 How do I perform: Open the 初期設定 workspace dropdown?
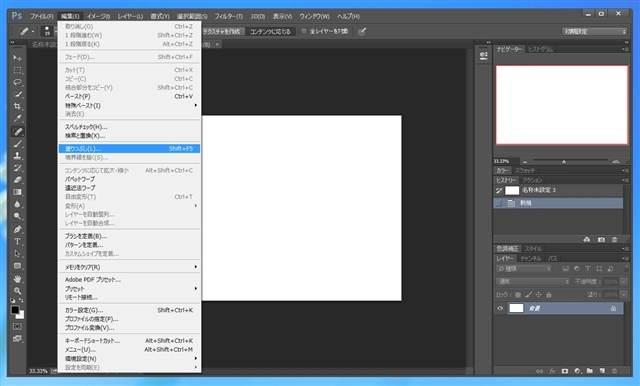pyautogui.click(x=594, y=31)
